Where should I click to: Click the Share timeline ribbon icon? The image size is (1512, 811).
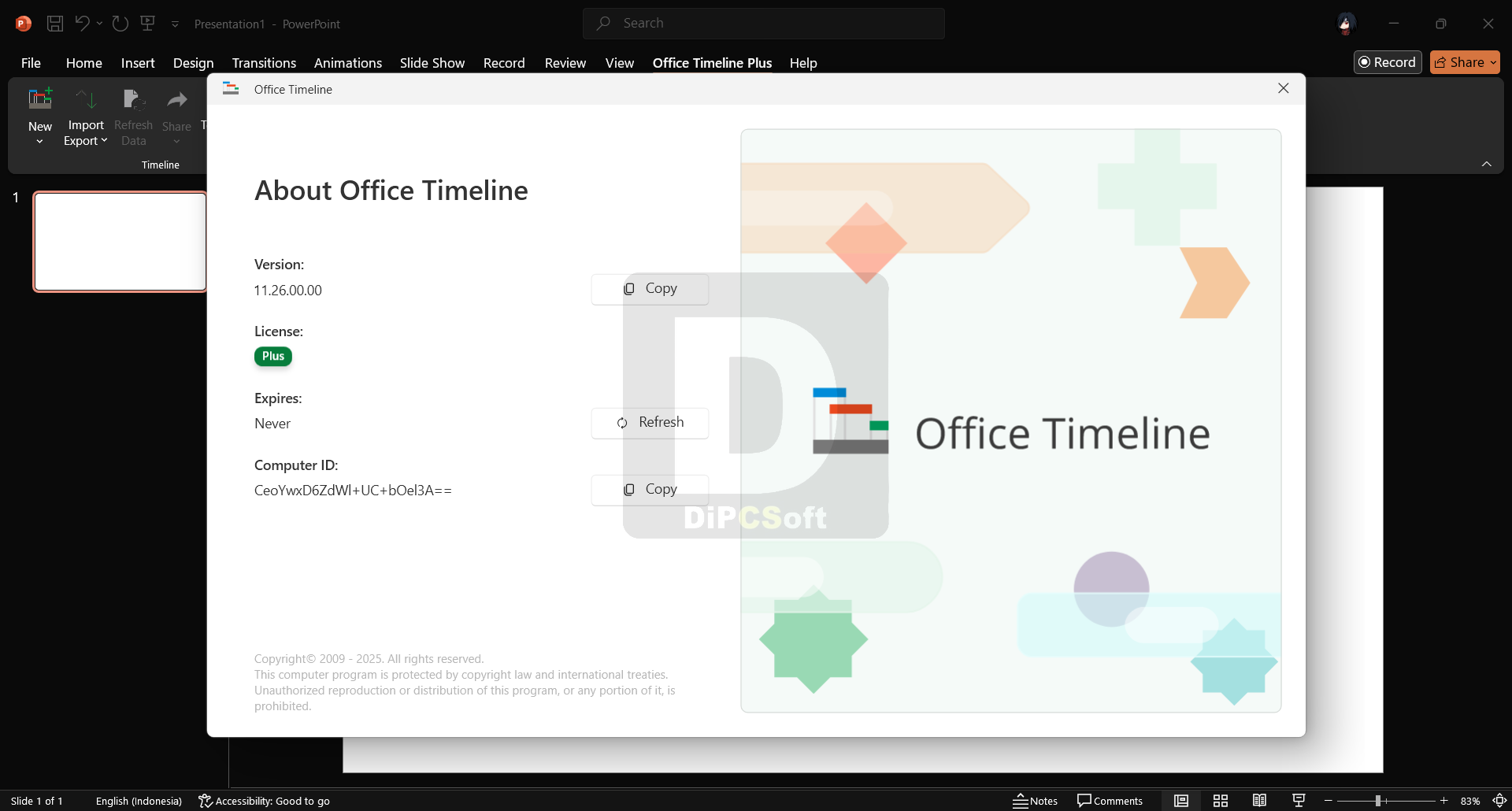coord(176,101)
